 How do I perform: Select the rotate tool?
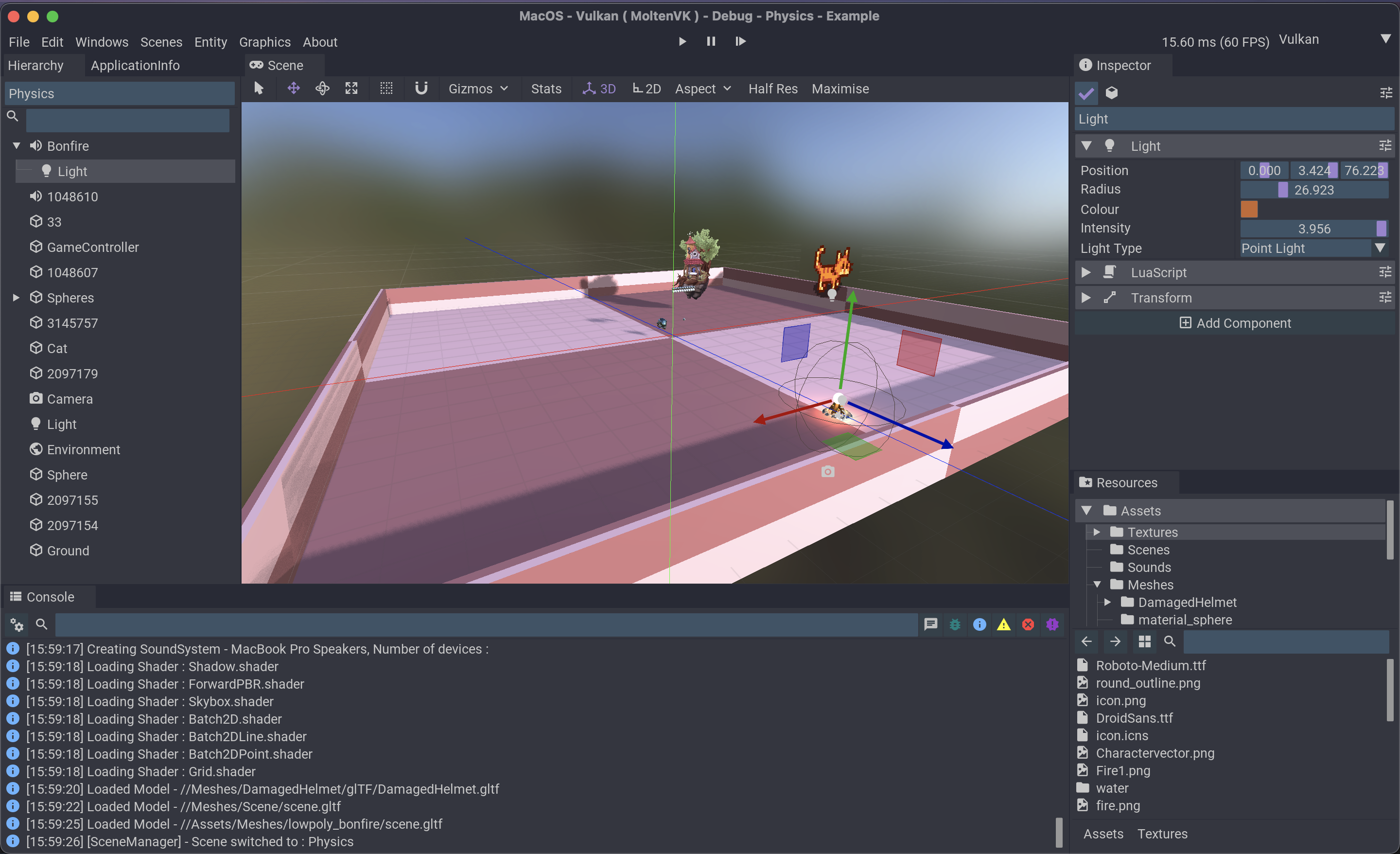click(322, 88)
